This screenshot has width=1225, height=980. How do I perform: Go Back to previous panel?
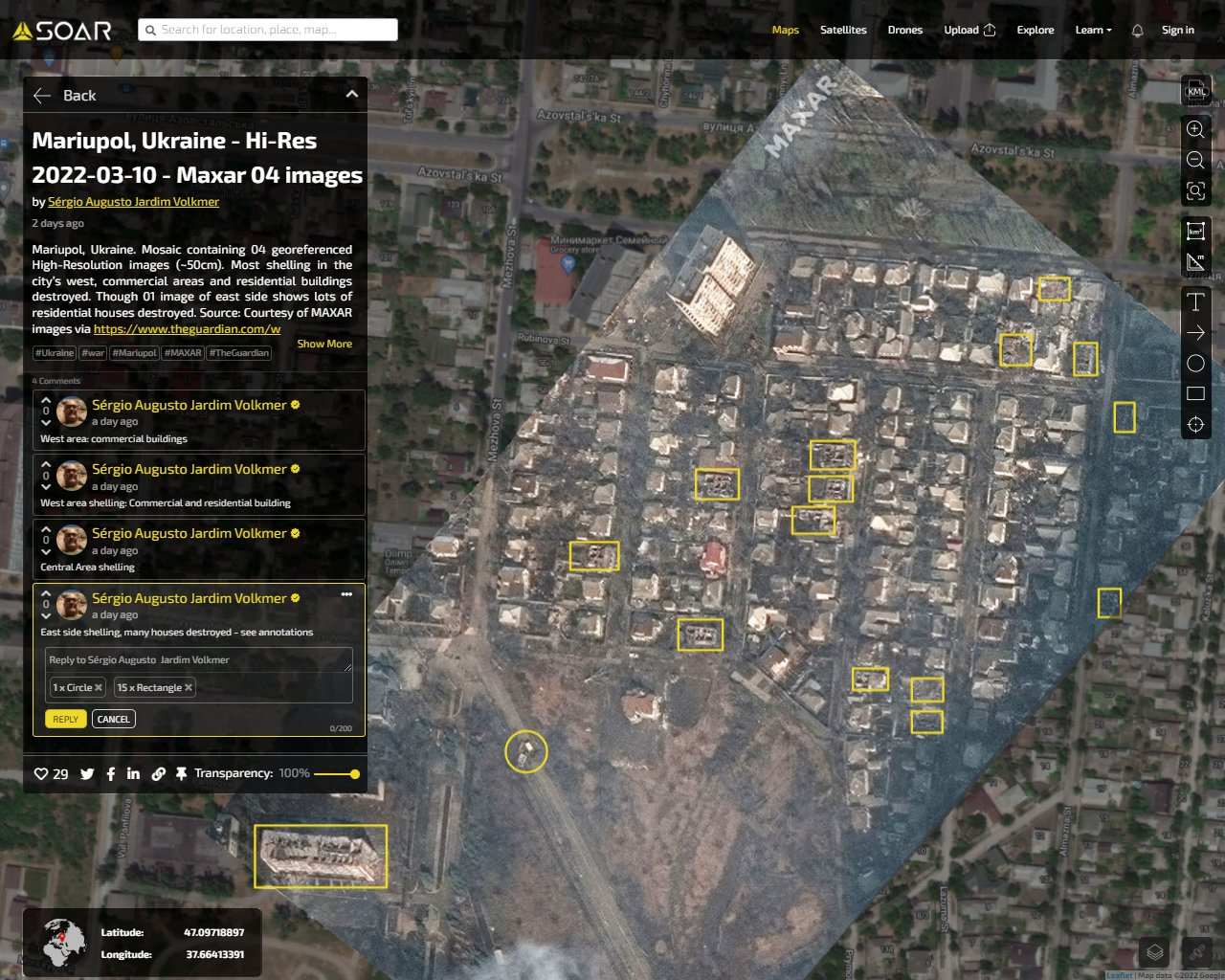65,96
